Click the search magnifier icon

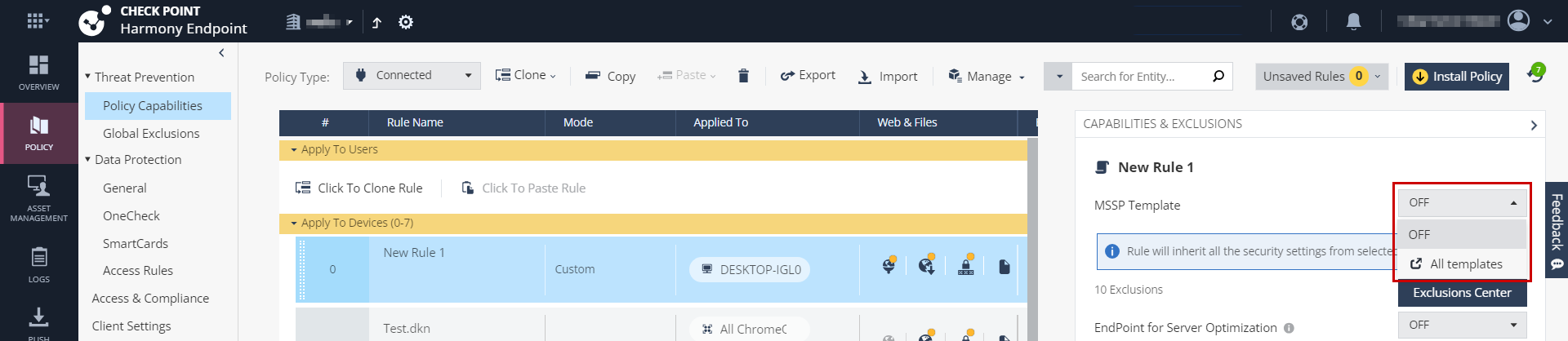1218,76
